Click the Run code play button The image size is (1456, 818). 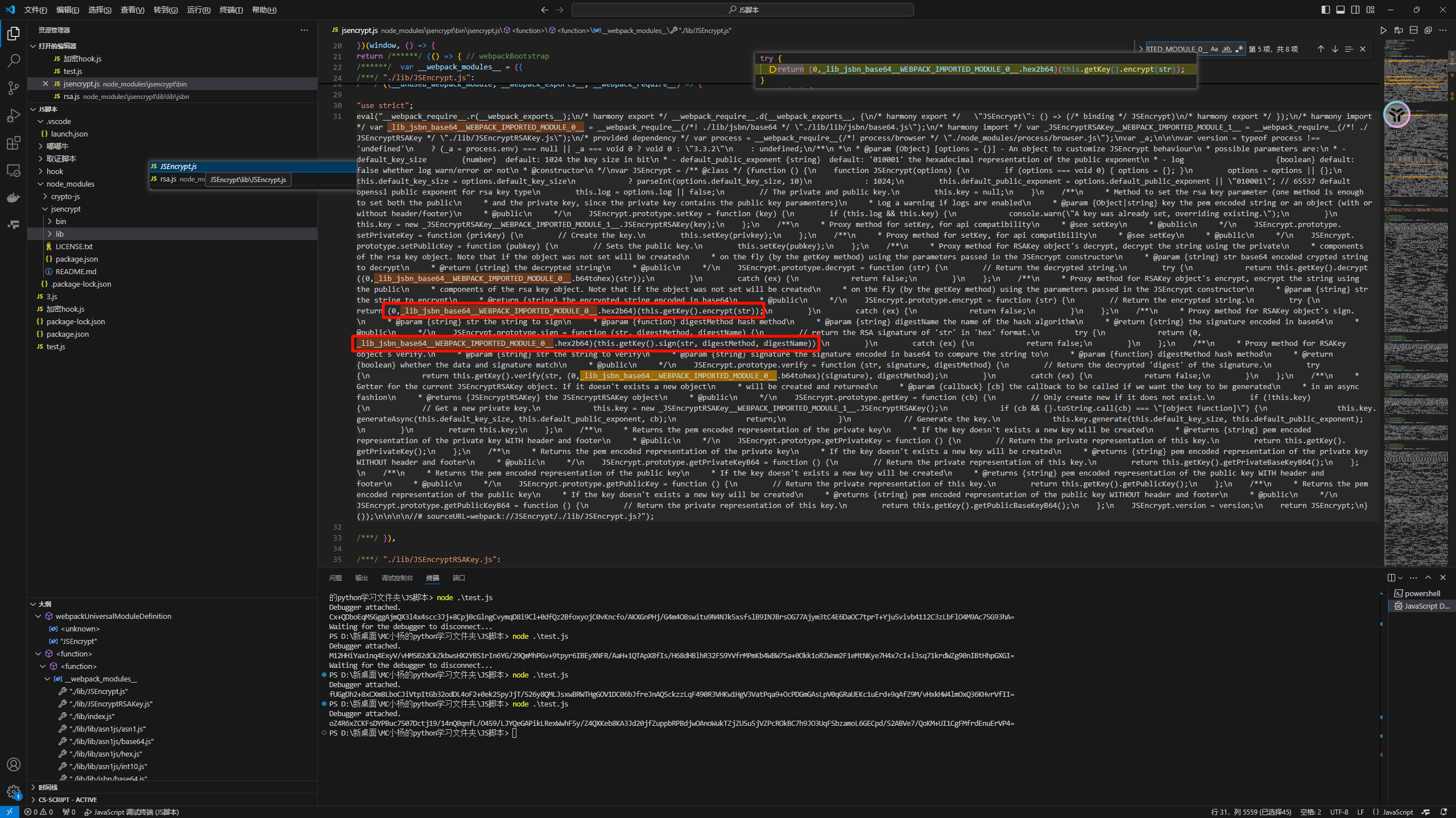point(1383,30)
